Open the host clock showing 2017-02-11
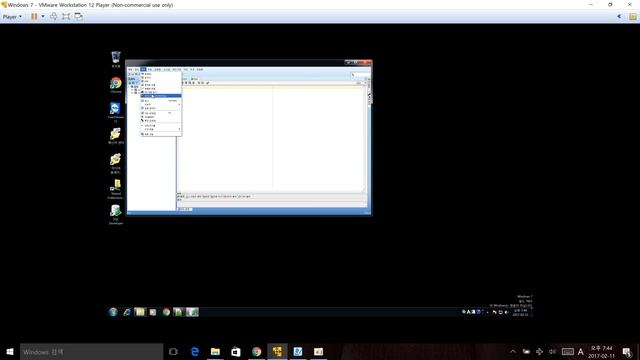 pos(602,351)
